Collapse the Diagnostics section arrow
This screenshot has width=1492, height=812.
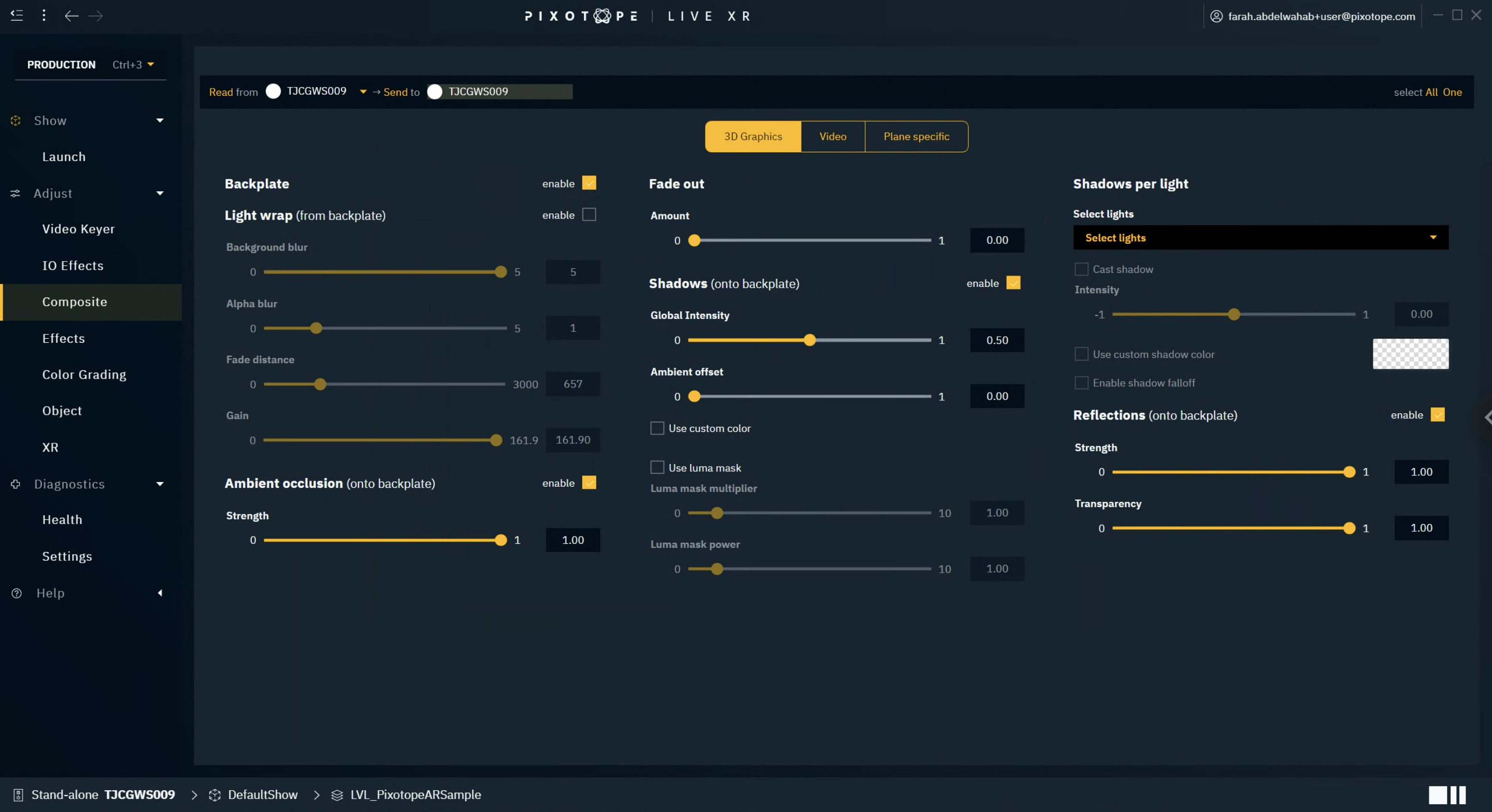tap(160, 484)
